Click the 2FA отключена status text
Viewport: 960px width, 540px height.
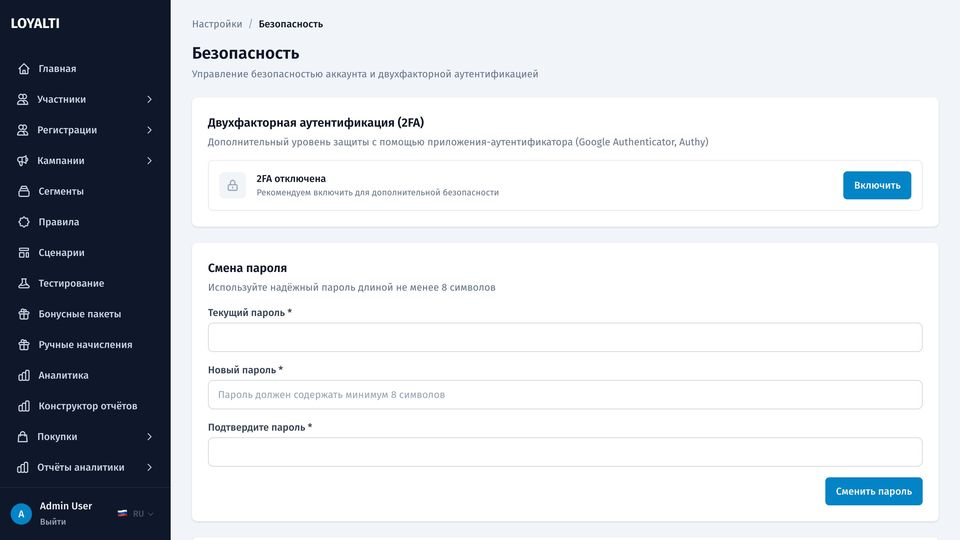point(291,179)
